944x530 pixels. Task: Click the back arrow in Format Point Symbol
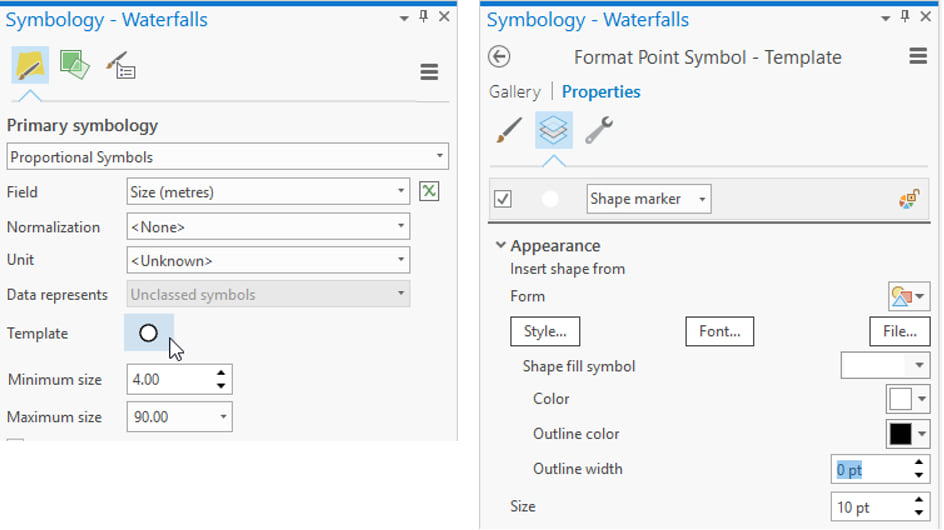499,57
